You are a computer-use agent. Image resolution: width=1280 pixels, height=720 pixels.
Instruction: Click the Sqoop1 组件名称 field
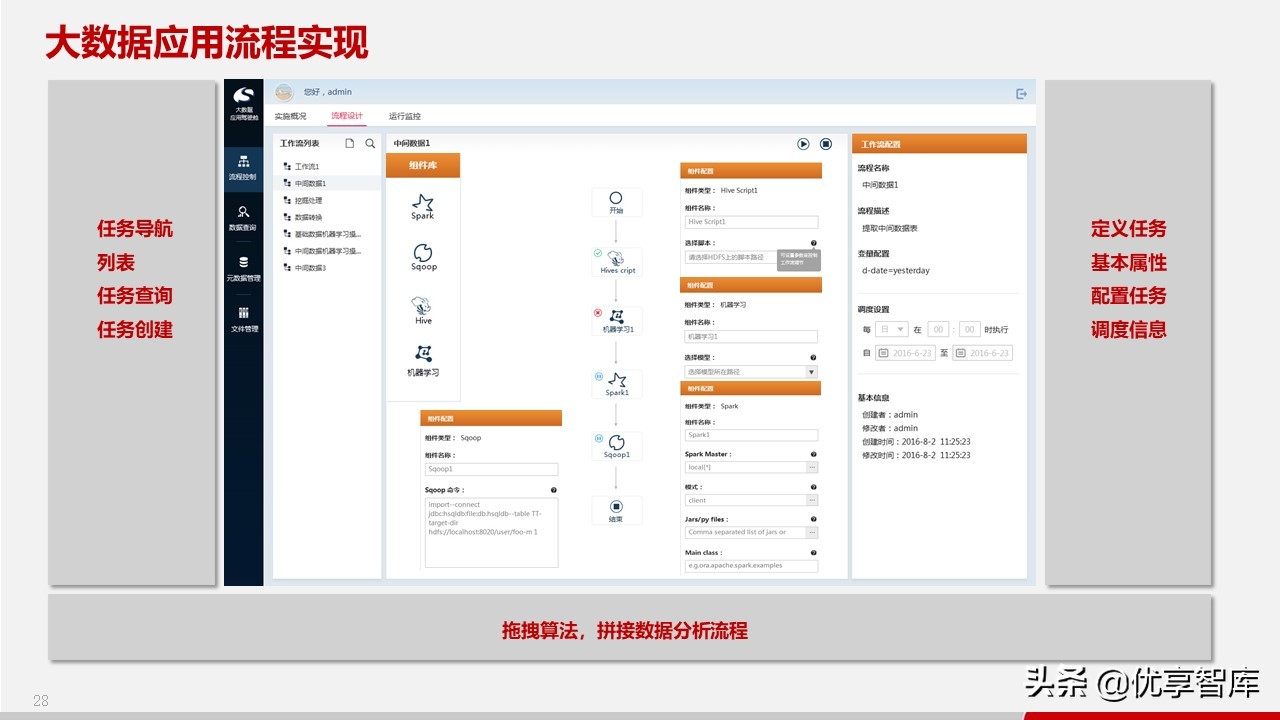pos(491,468)
